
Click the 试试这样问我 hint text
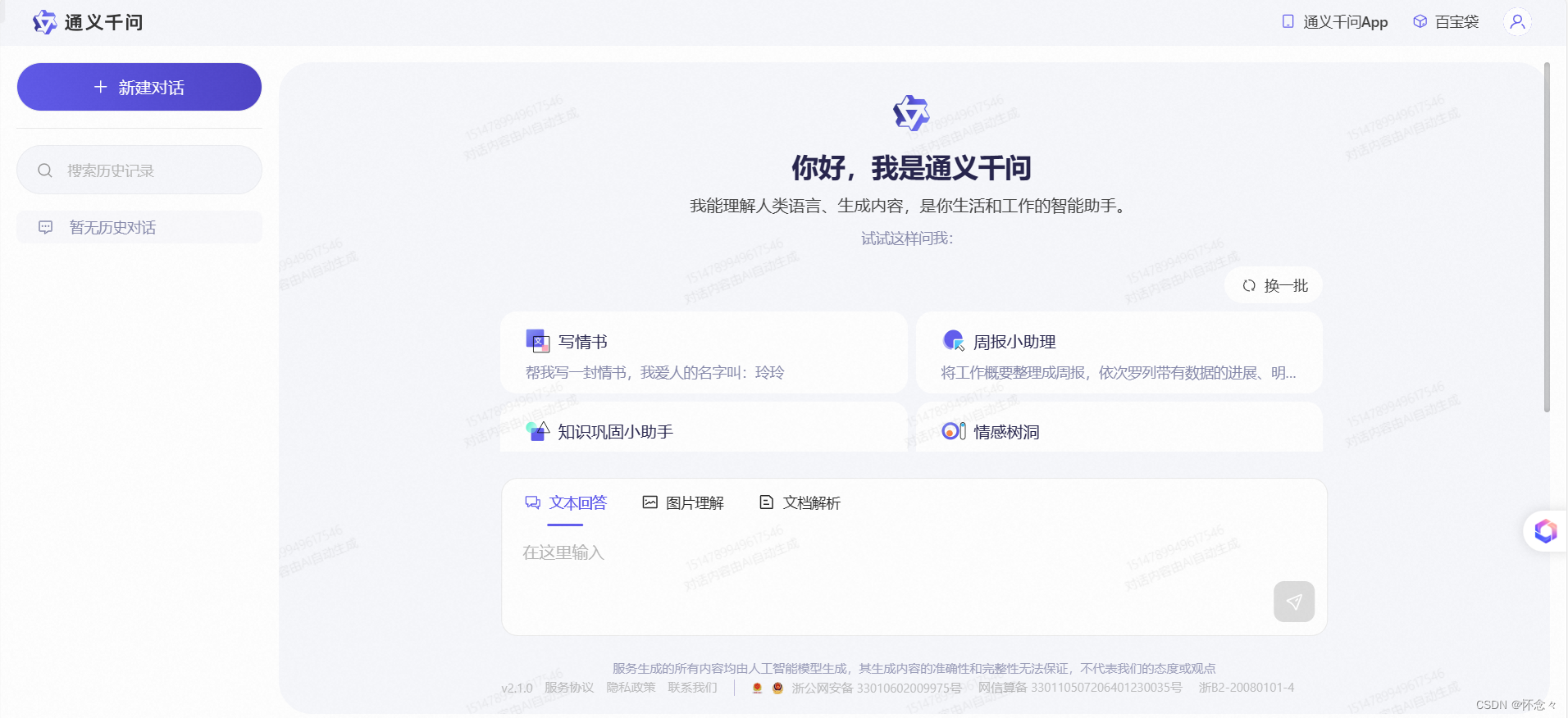click(x=907, y=239)
